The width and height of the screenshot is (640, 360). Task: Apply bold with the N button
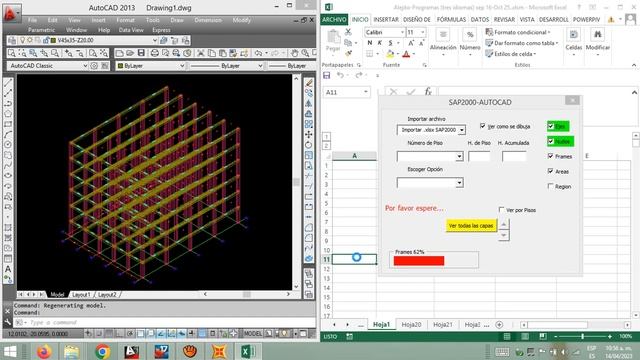[x=370, y=43]
